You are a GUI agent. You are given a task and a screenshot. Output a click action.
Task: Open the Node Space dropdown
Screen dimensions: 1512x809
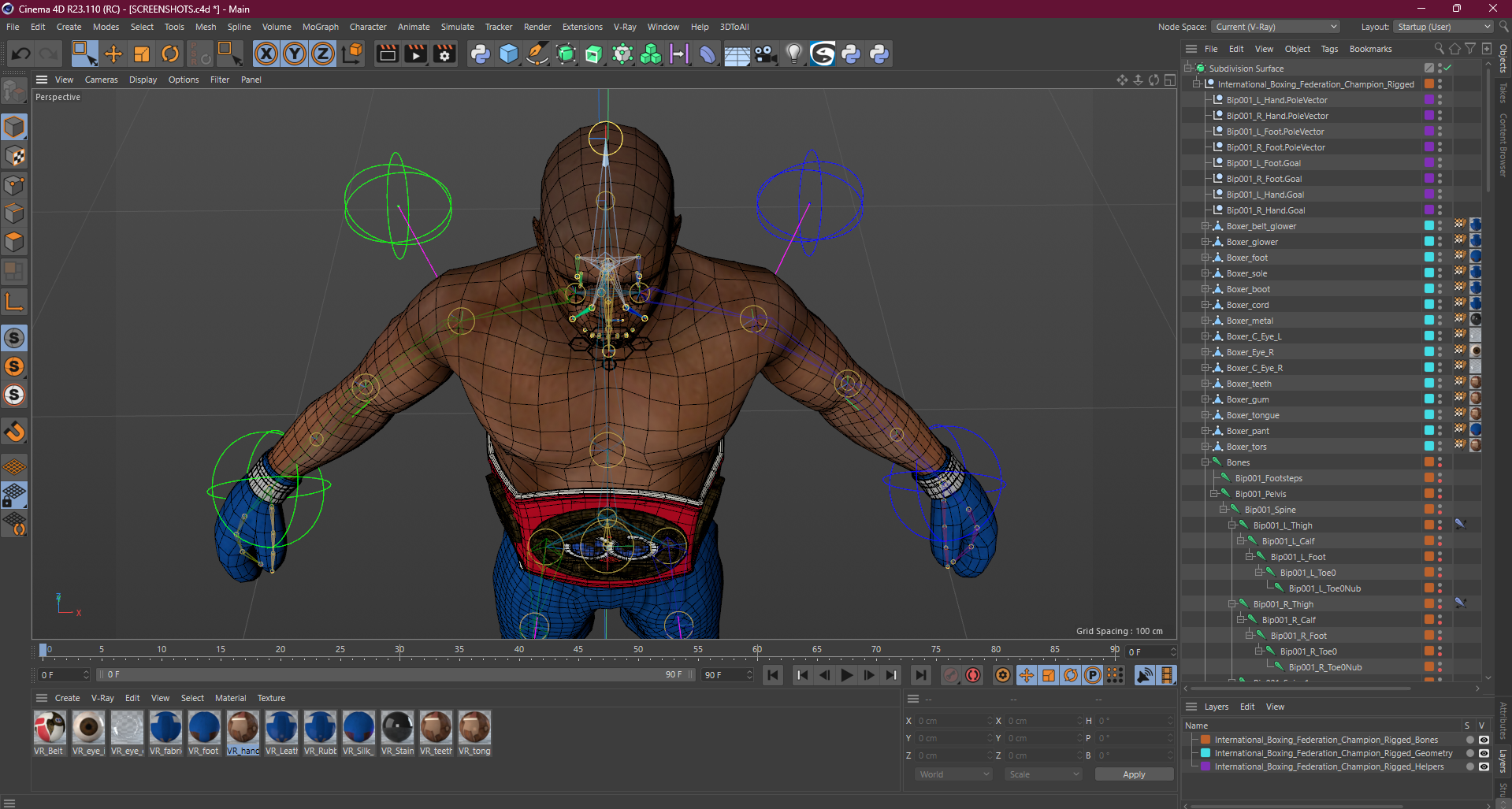pos(1276,27)
